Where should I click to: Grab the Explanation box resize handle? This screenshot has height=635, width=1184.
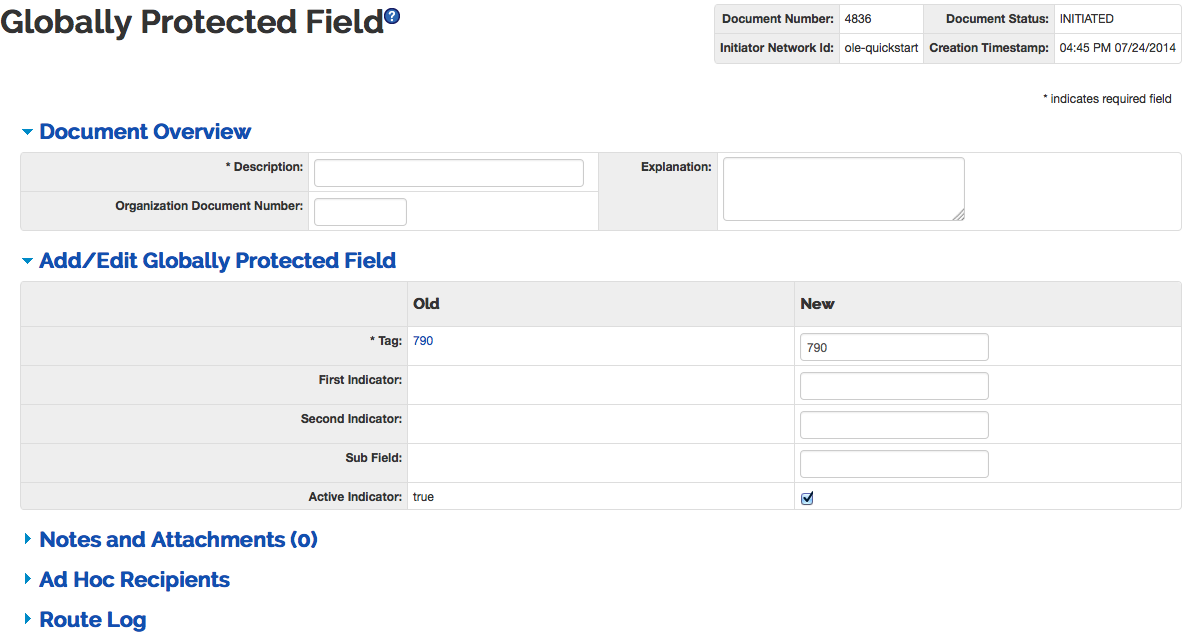[x=959, y=214]
